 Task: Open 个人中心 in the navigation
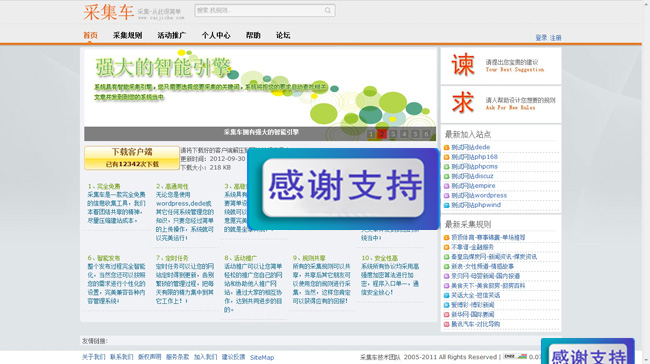216,35
